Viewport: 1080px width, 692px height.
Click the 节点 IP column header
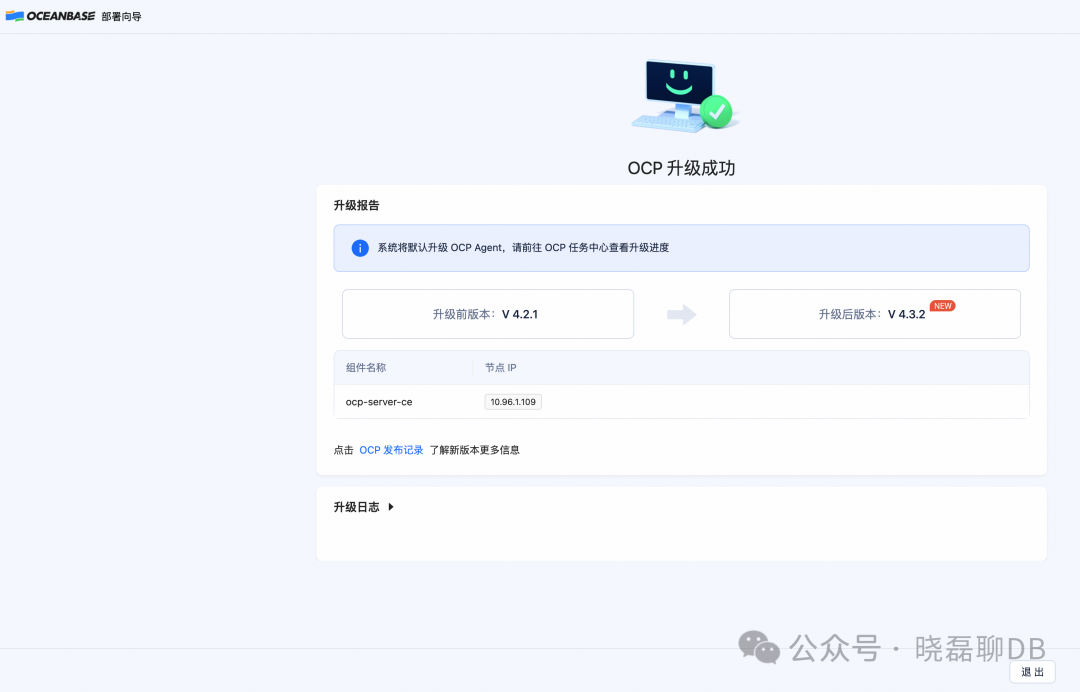[x=501, y=368]
